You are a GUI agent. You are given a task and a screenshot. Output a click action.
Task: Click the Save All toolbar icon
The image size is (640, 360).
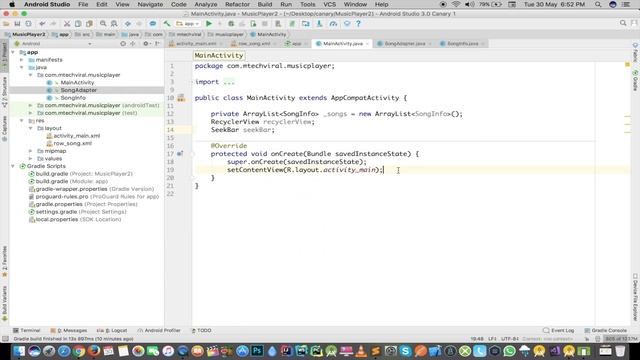pyautogui.click(x=17, y=24)
